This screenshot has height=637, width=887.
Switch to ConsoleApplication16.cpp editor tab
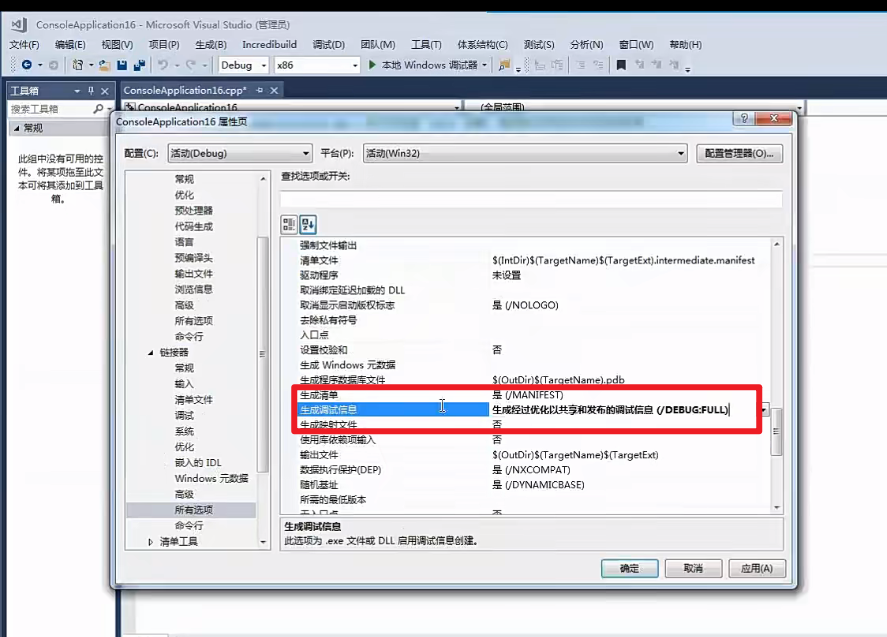click(x=185, y=91)
